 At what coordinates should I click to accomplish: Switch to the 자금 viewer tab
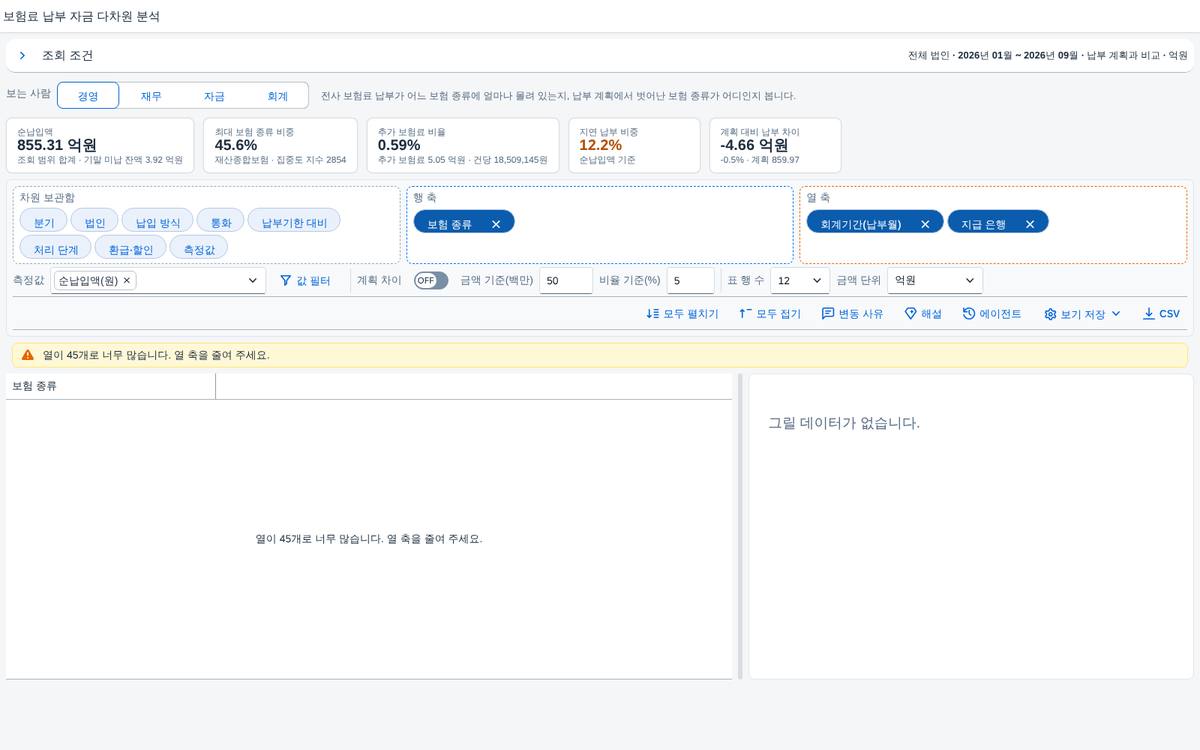pos(214,96)
